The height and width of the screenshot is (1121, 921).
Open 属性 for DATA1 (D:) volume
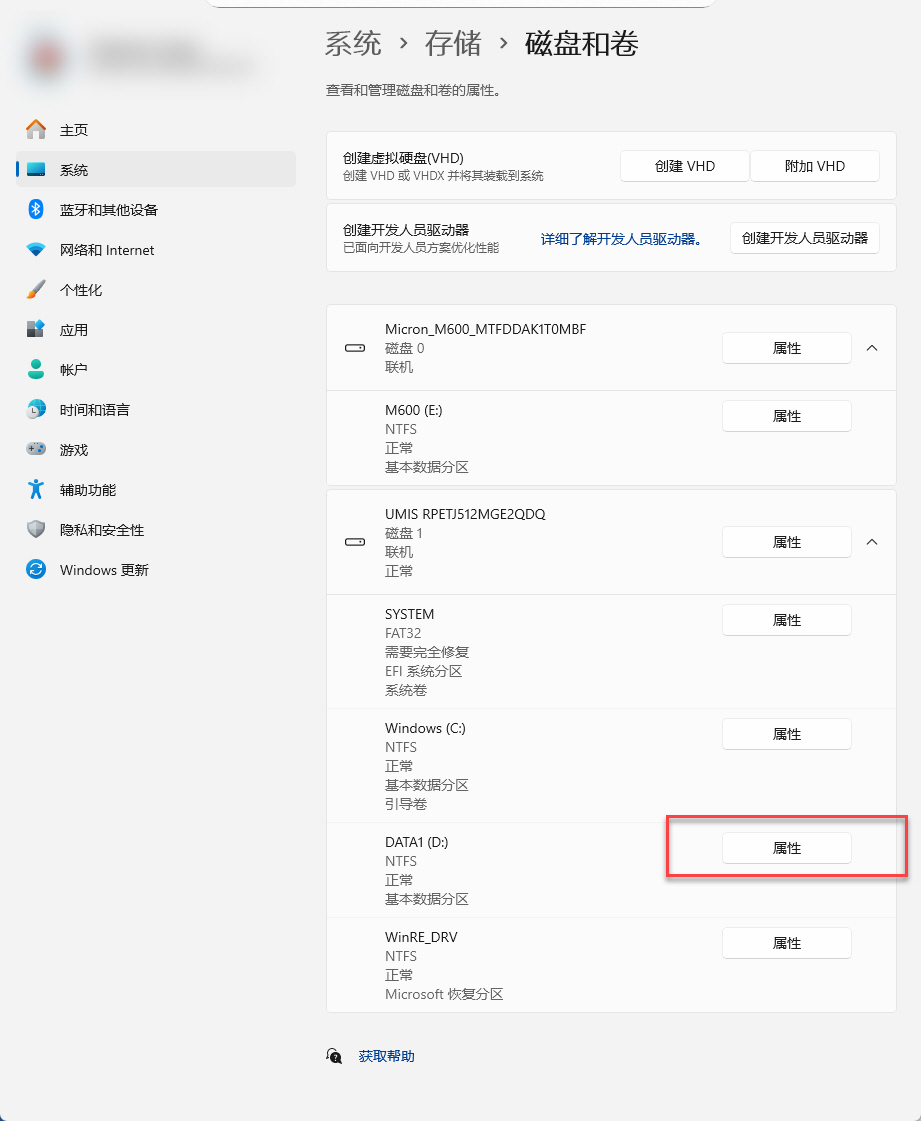pyautogui.click(x=787, y=848)
